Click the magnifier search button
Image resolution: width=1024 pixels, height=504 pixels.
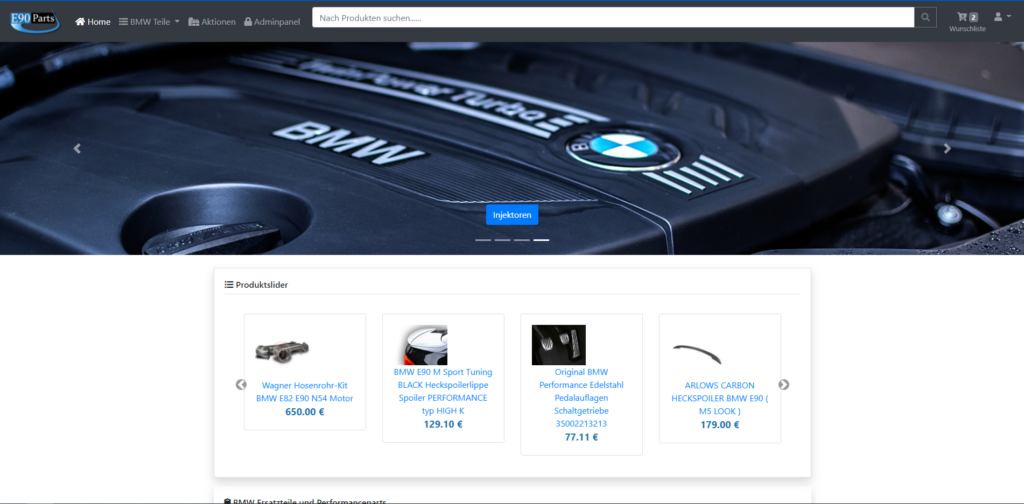pyautogui.click(x=925, y=18)
